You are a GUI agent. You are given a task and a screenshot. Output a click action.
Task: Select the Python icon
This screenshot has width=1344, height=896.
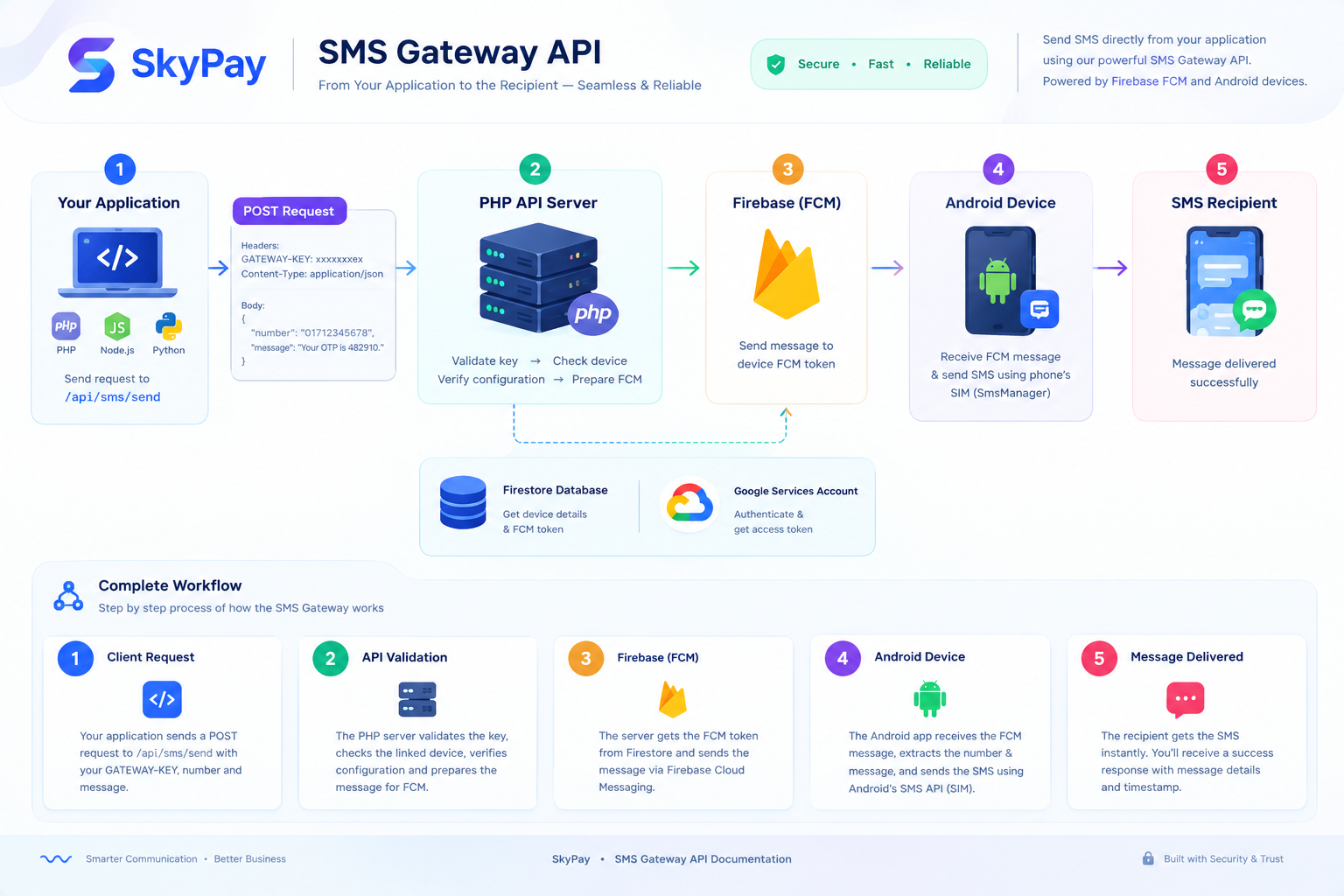(169, 326)
